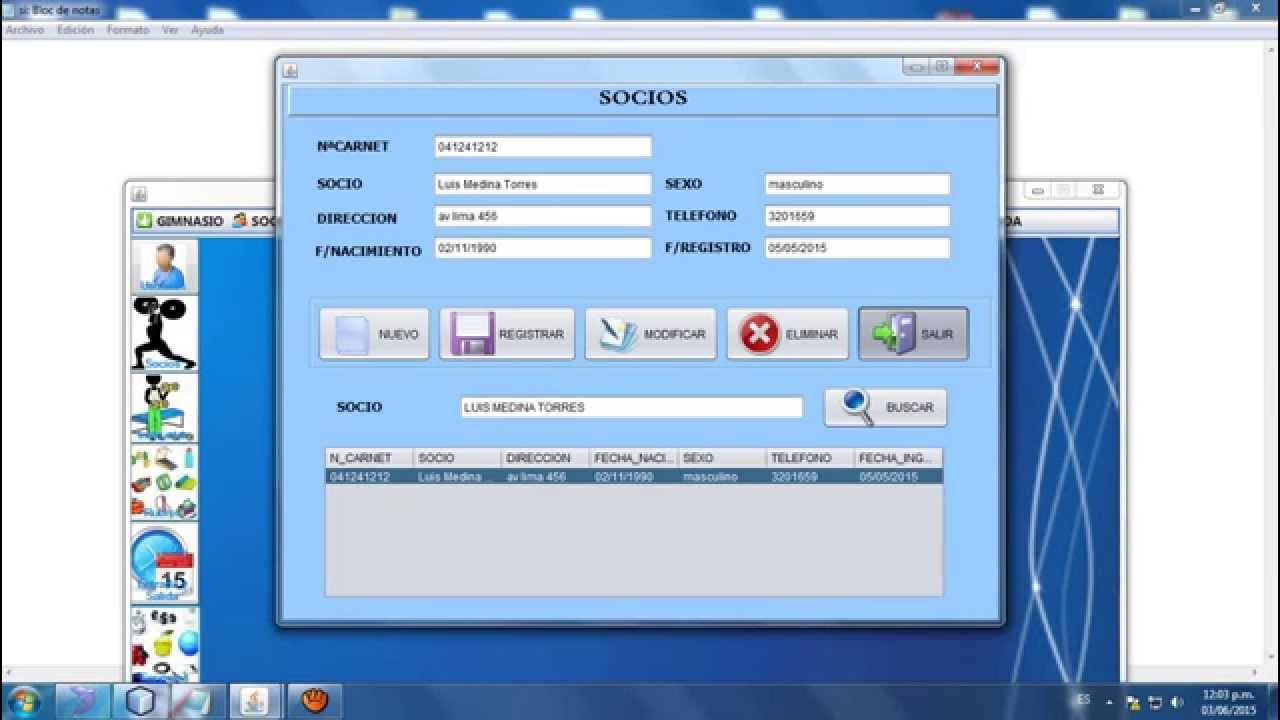Viewport: 1280px width, 720px height.
Task: Select the table cell with 041241212
Action: pyautogui.click(x=369, y=477)
